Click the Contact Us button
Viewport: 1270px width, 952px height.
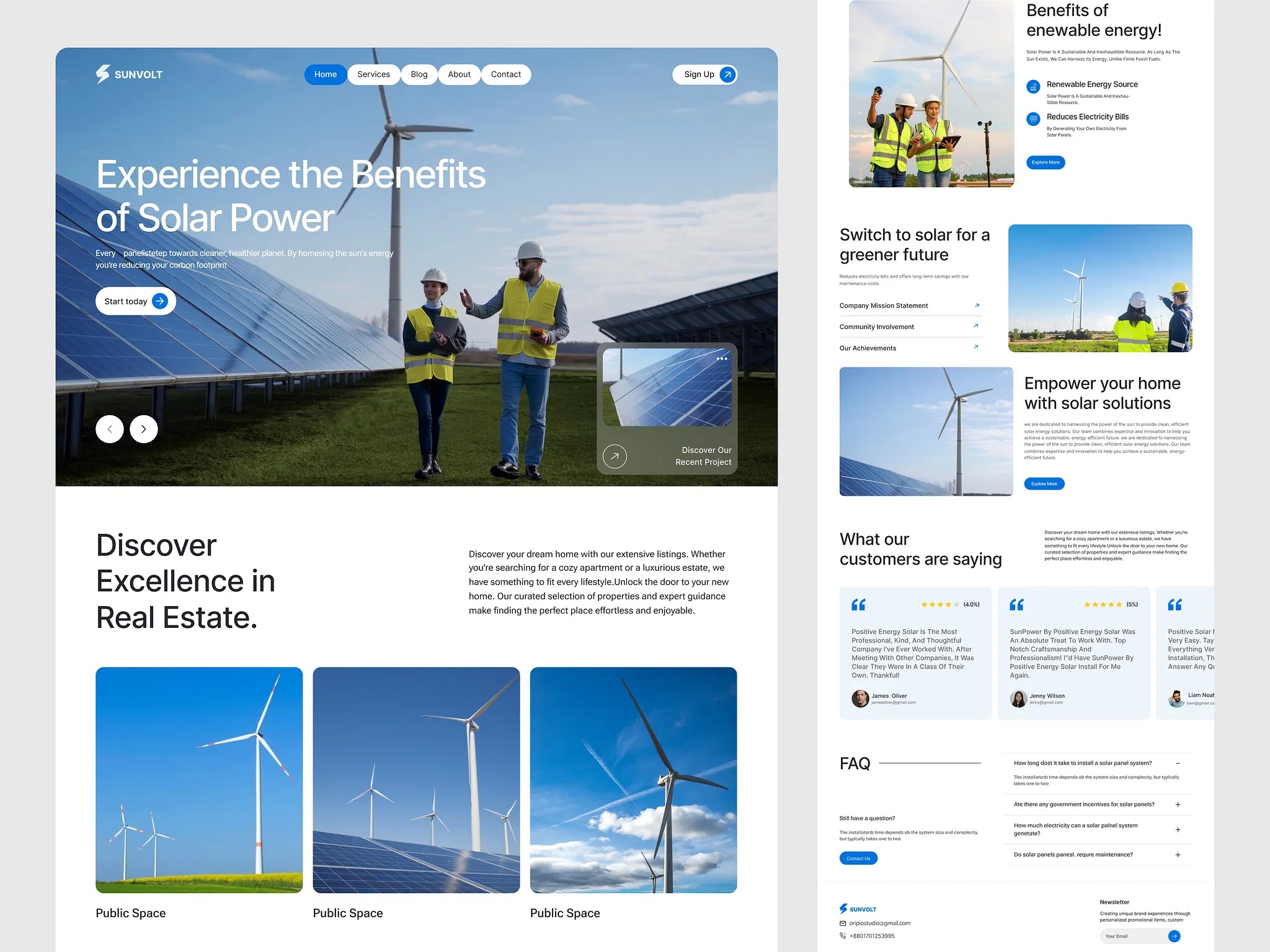[x=858, y=858]
